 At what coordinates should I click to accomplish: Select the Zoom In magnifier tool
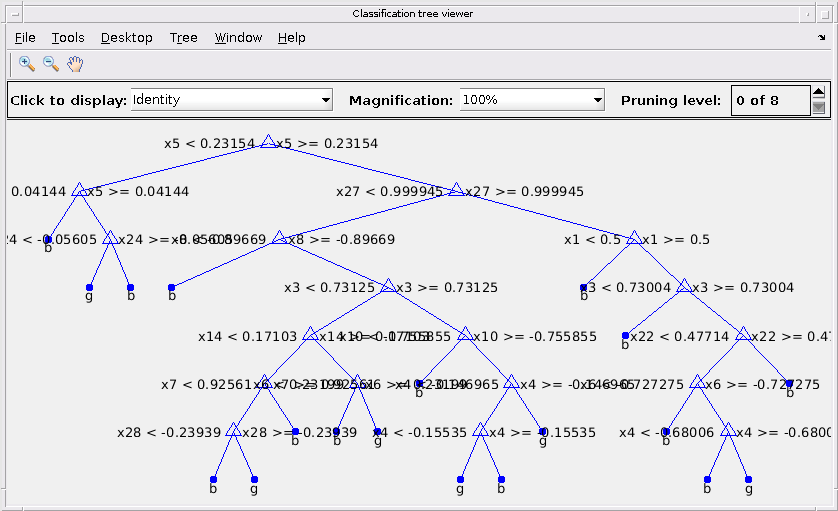click(27, 64)
